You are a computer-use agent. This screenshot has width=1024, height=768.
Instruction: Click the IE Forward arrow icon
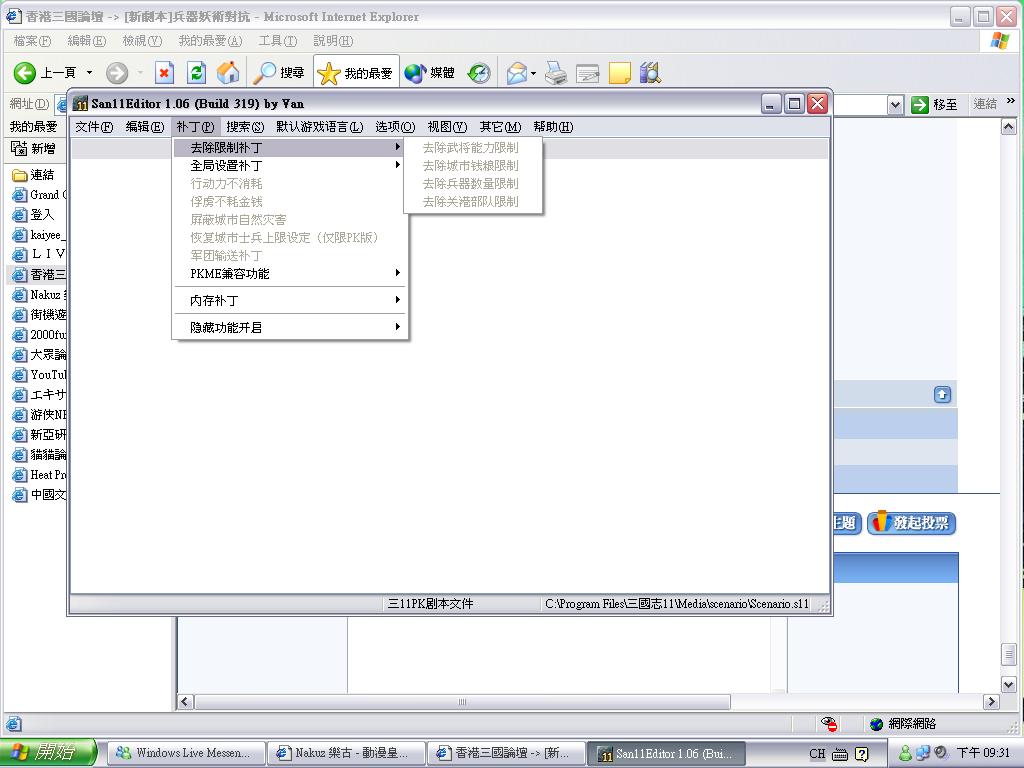117,72
